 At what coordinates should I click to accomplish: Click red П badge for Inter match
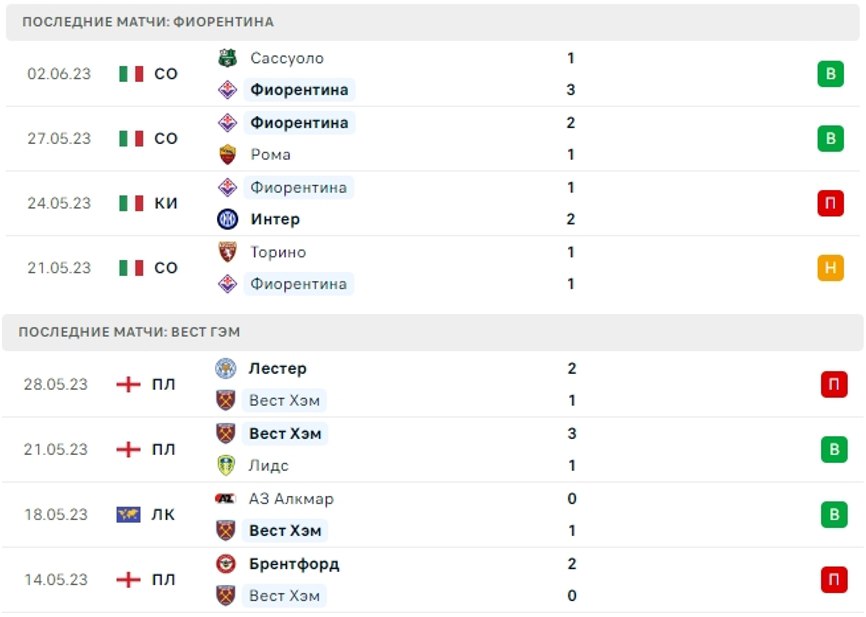[x=831, y=203]
